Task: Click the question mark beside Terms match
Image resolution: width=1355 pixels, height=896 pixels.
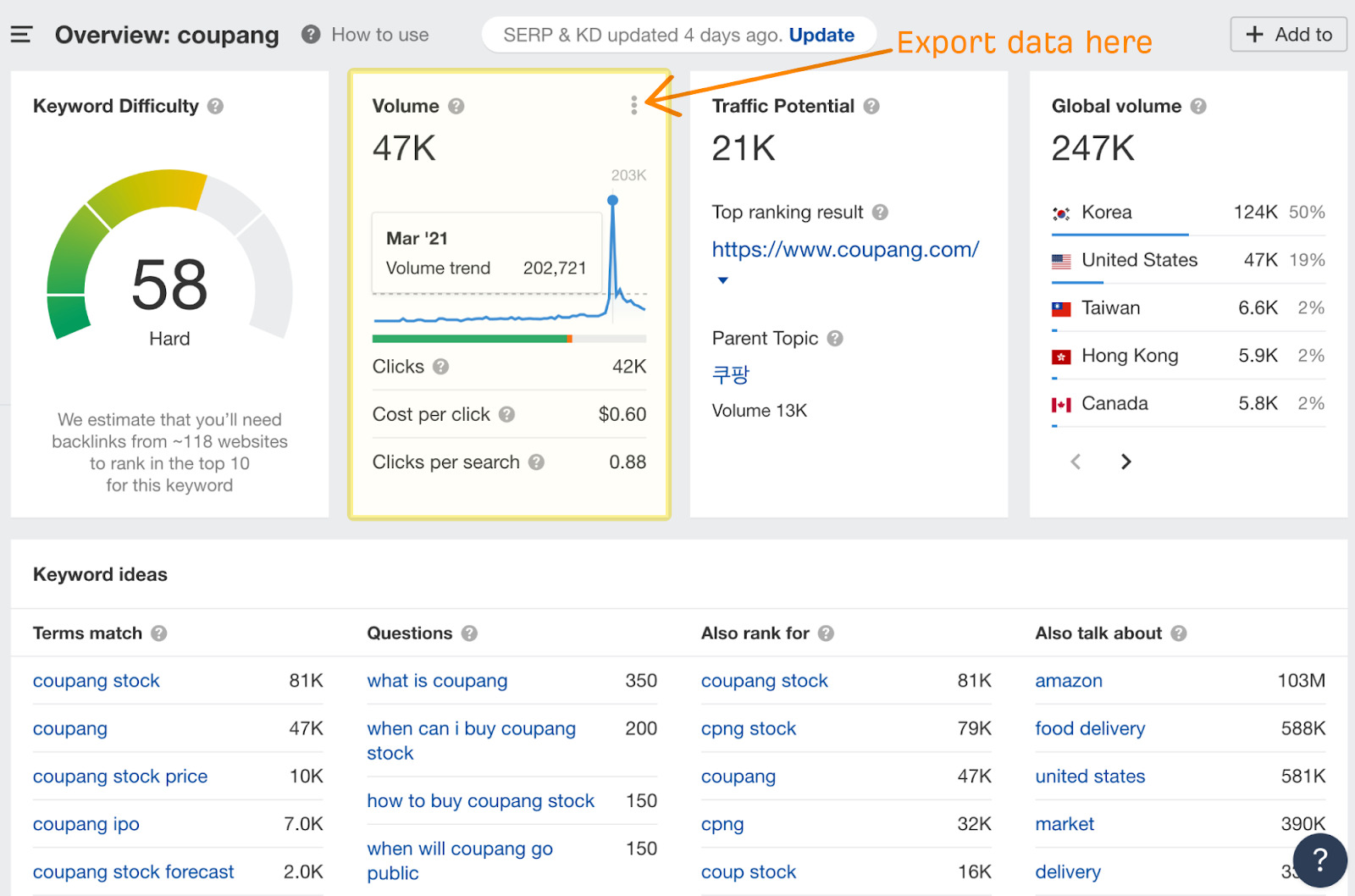Action: pos(158,633)
